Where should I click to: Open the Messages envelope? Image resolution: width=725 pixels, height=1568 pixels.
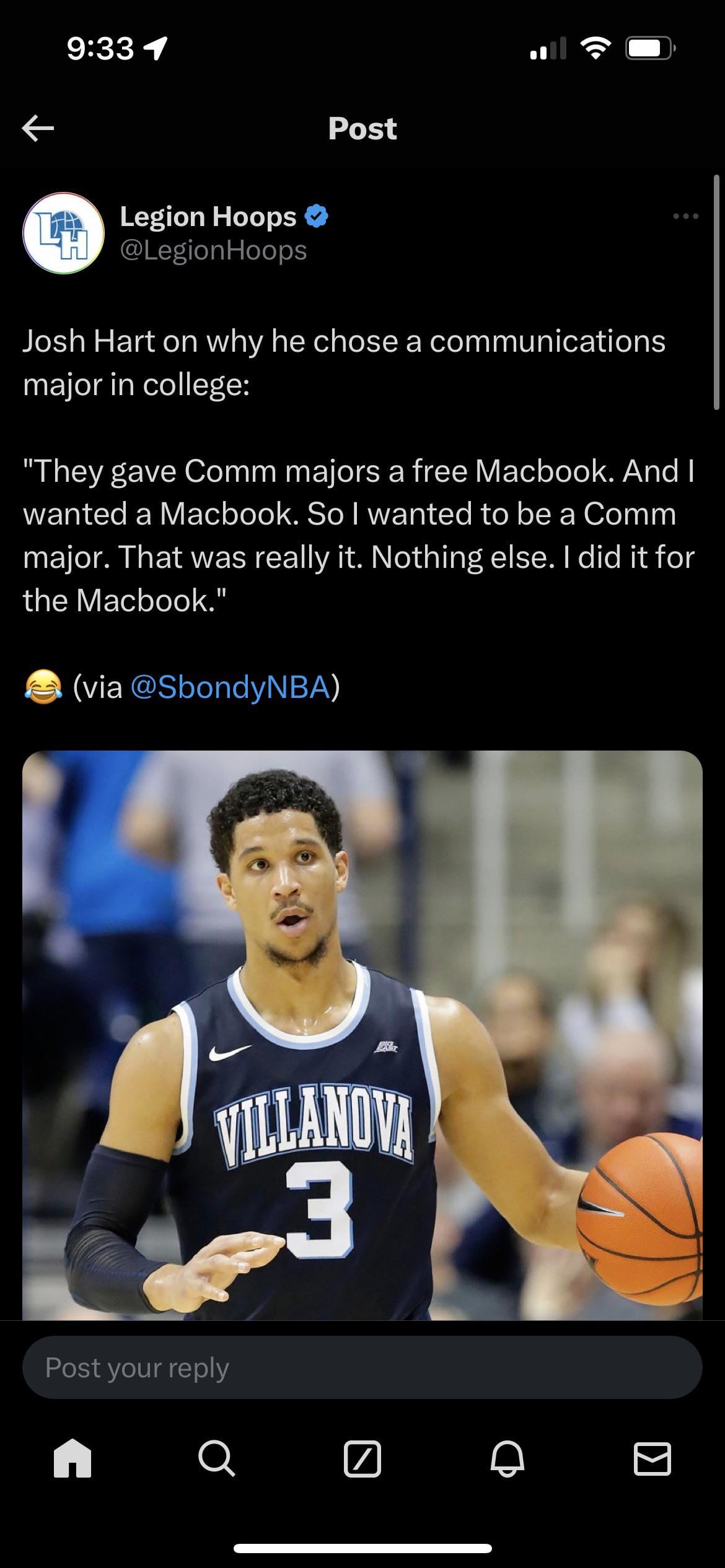(652, 1458)
